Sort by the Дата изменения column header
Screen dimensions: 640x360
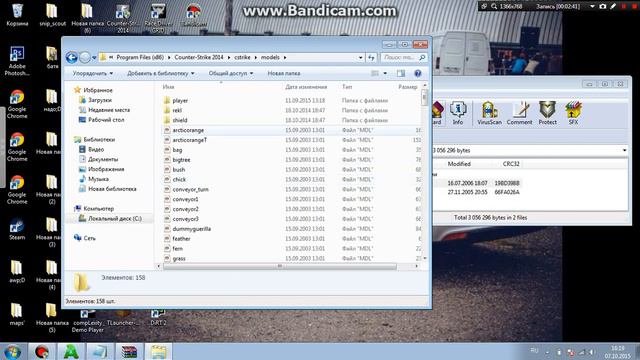tap(306, 87)
